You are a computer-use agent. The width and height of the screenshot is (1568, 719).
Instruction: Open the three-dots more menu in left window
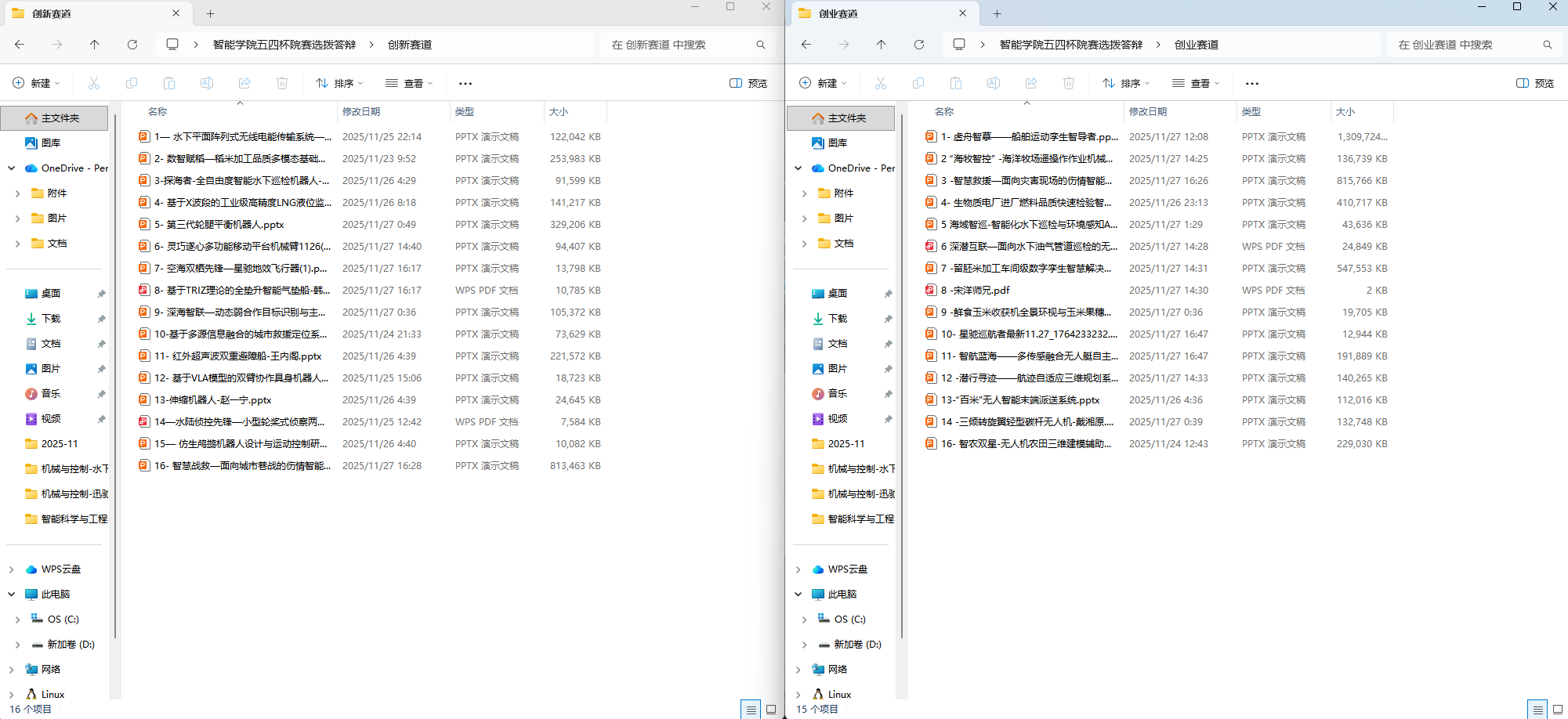tap(465, 83)
